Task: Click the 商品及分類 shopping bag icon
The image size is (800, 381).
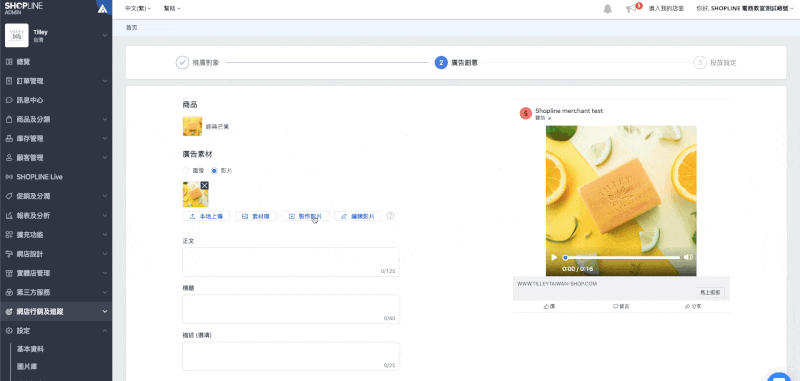Action: point(9,119)
